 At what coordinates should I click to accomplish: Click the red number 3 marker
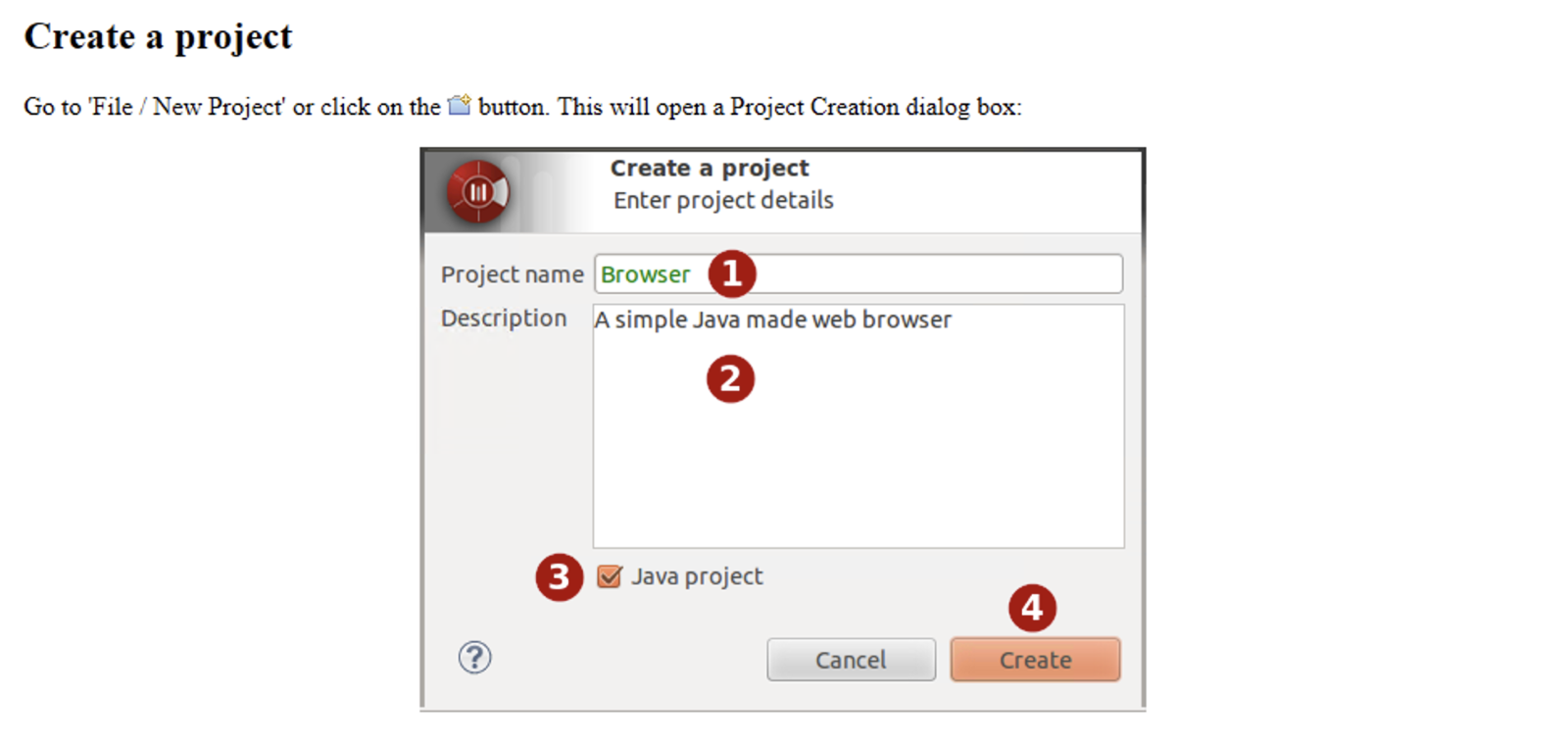coord(559,577)
